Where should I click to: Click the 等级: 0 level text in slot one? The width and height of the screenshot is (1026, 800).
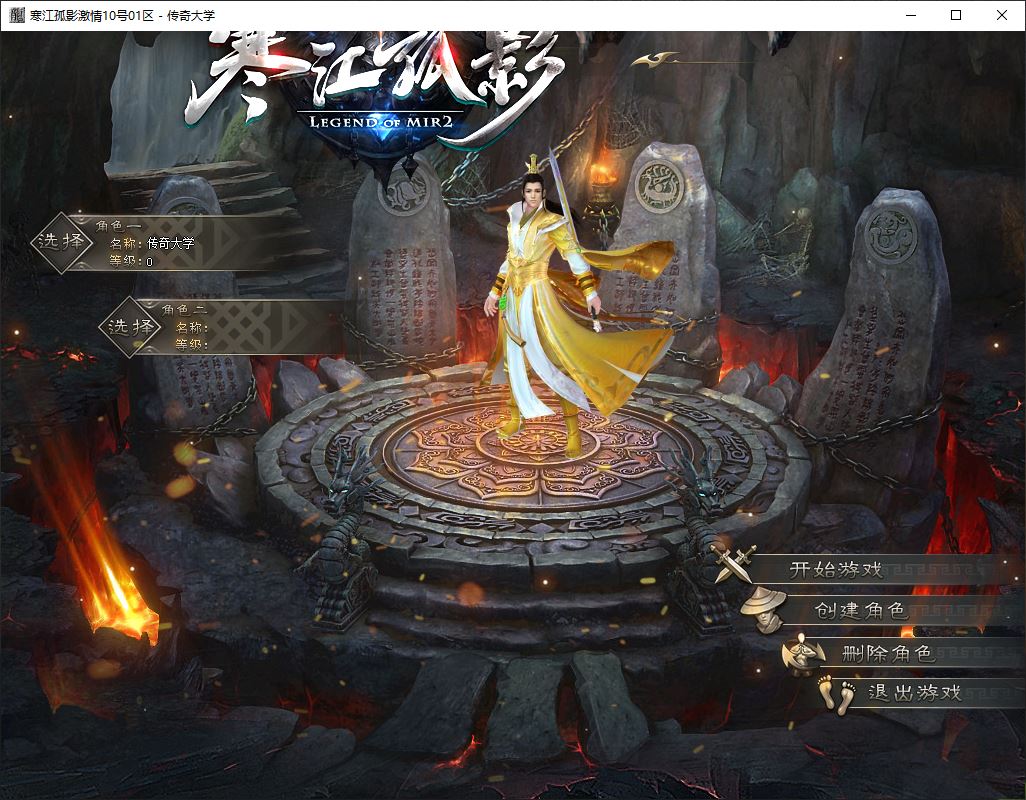[x=131, y=261]
